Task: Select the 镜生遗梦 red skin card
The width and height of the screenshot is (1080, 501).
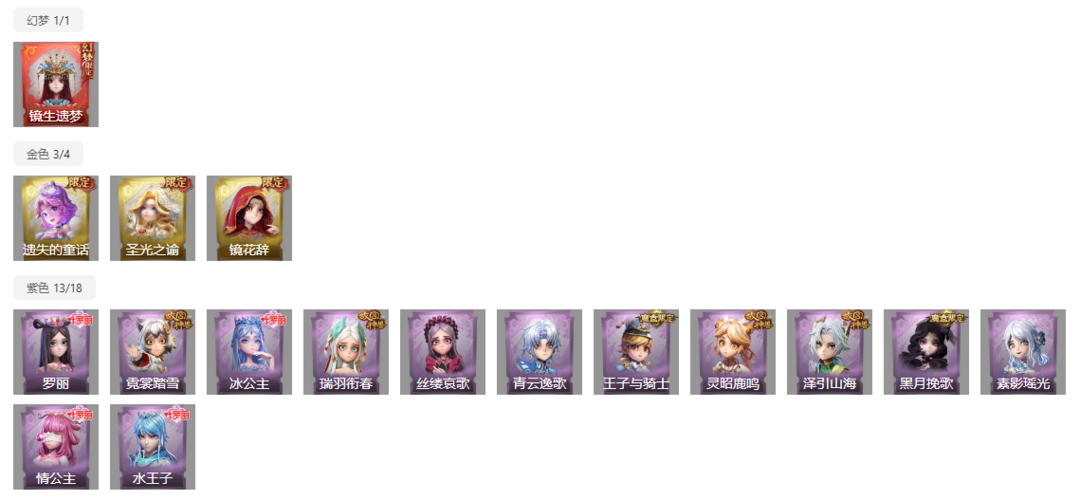Action: click(x=56, y=84)
